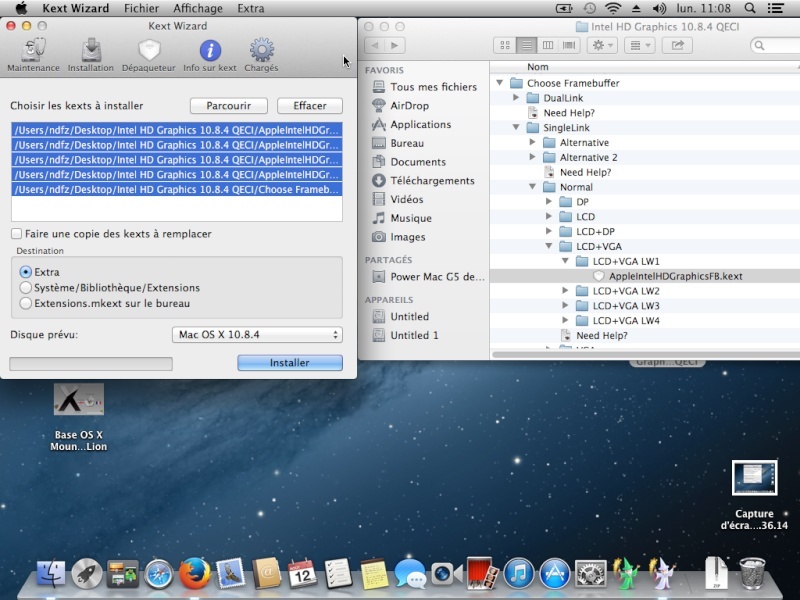800x600 pixels.
Task: Expand the Alternative 2 folder
Action: (532, 157)
